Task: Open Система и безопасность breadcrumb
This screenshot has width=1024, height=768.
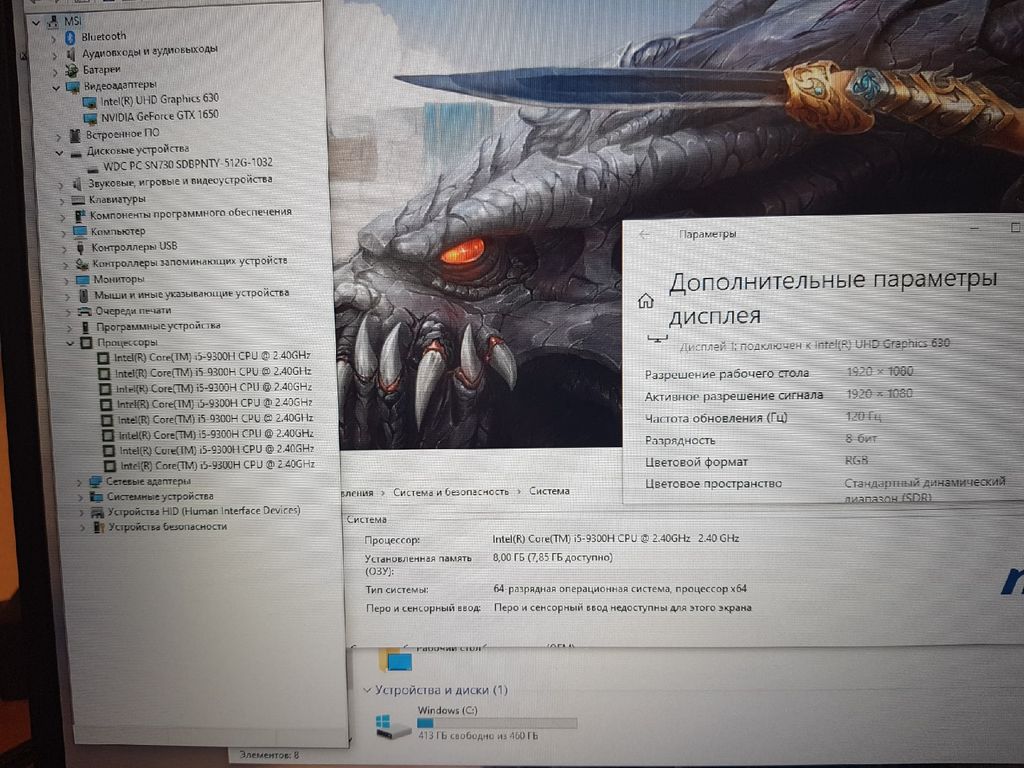Action: 451,492
